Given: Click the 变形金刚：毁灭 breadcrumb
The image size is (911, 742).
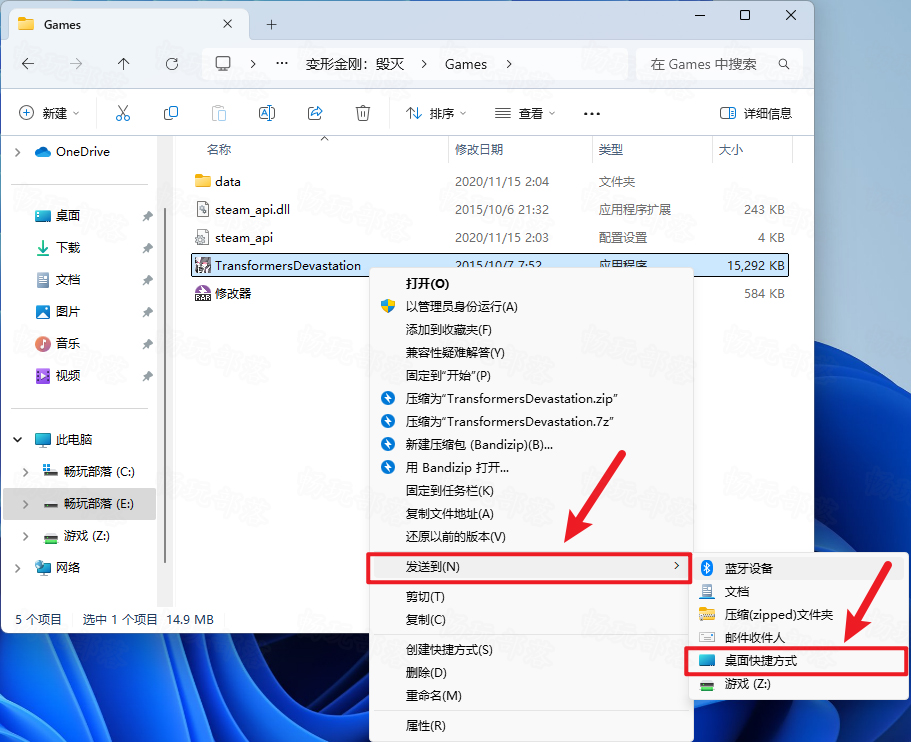Looking at the screenshot, I should [355, 64].
